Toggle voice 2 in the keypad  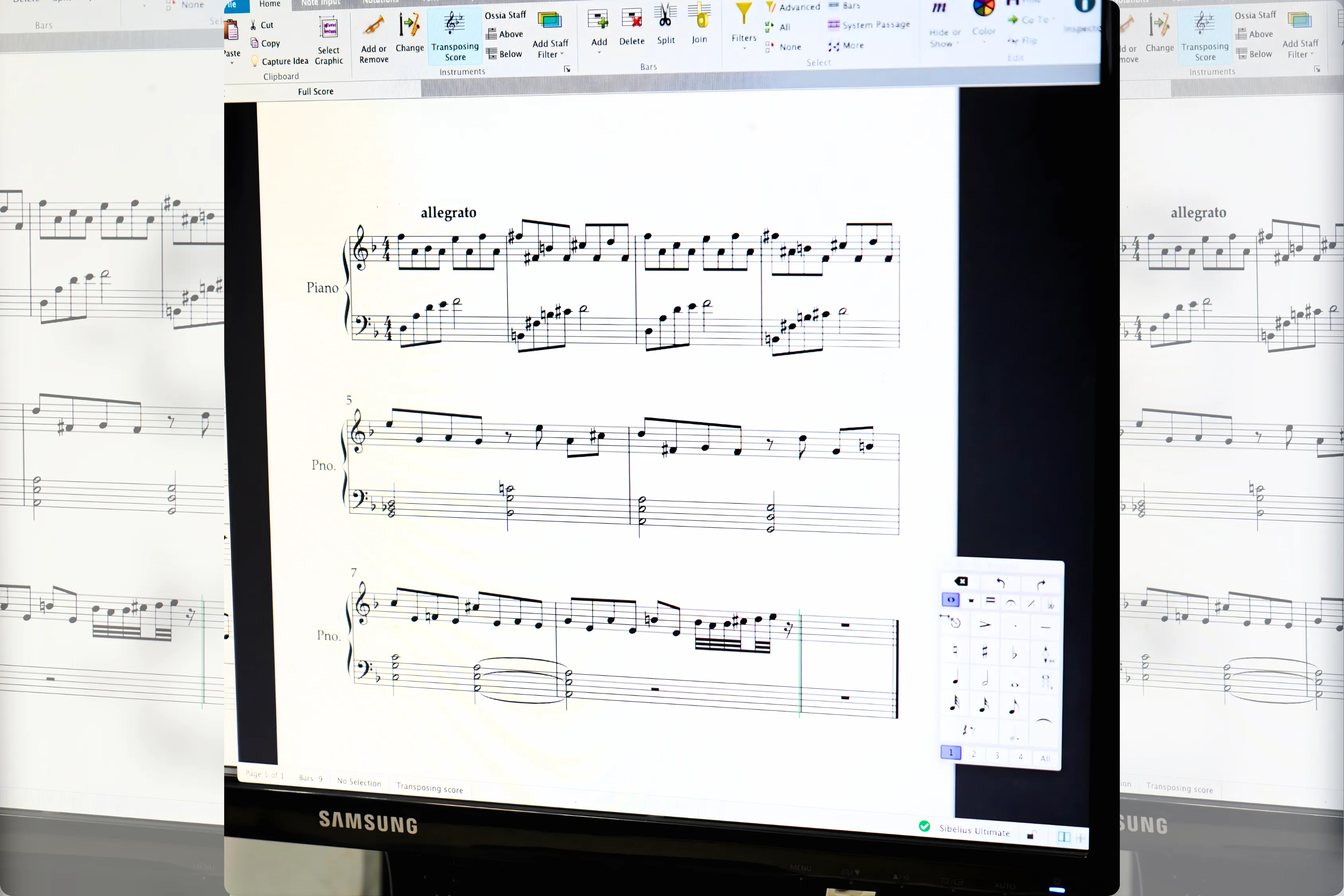click(x=974, y=754)
